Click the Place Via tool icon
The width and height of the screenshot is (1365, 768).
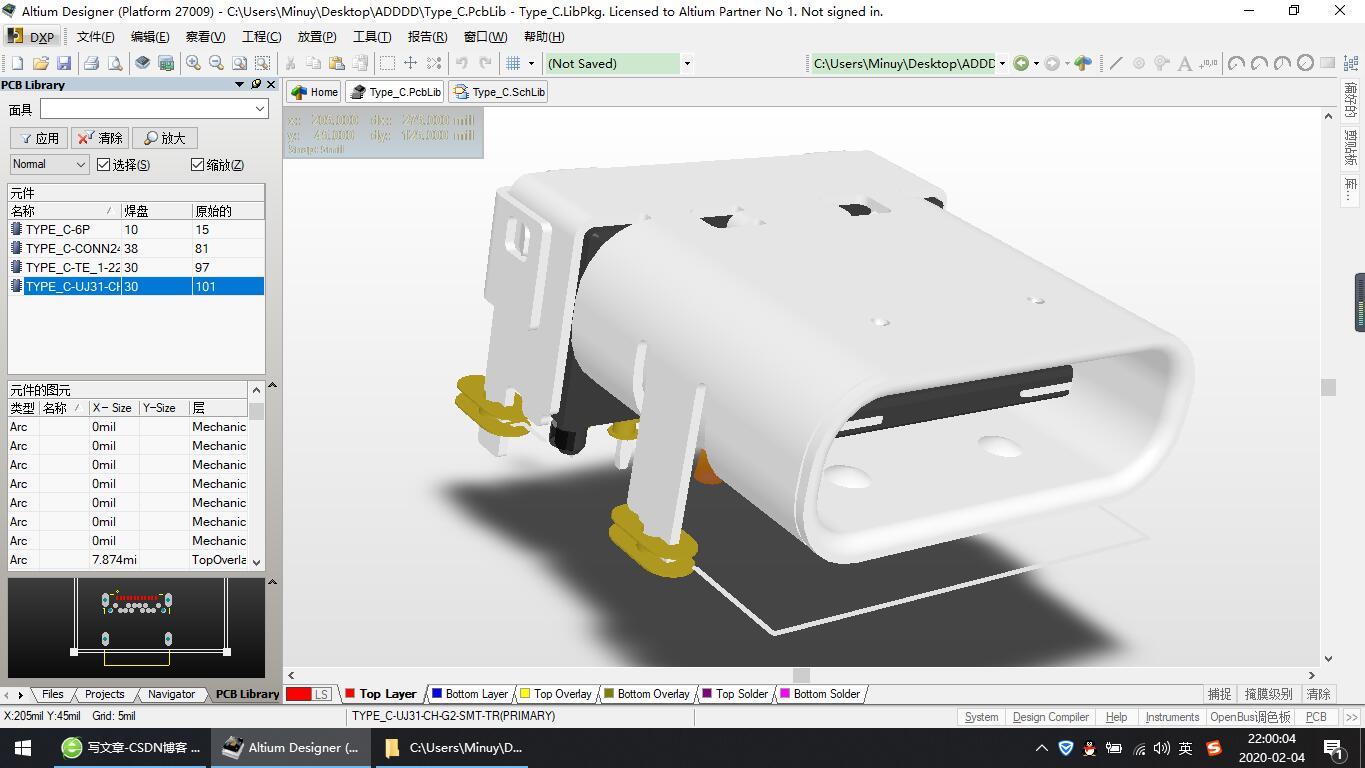[x=1162, y=63]
